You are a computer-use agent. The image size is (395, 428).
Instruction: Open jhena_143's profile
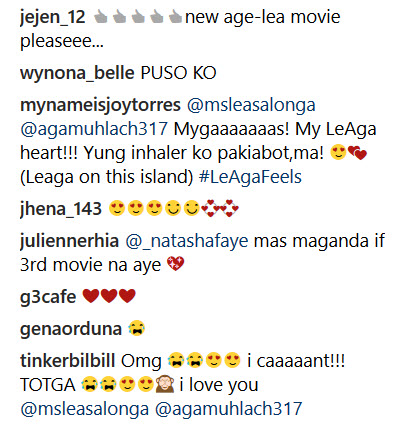click(x=61, y=209)
